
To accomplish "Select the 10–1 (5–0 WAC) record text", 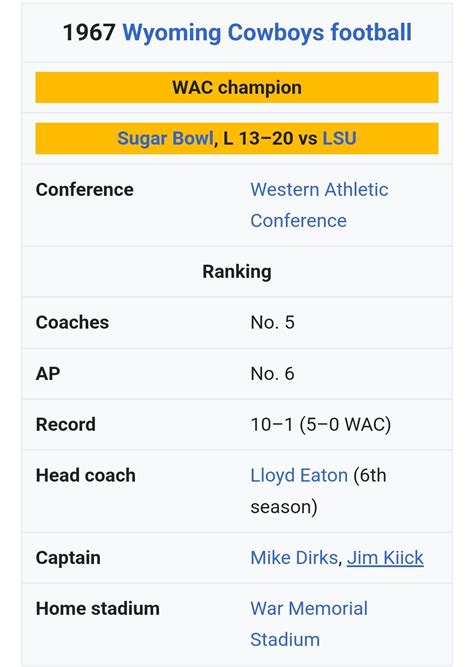I will tap(320, 425).
